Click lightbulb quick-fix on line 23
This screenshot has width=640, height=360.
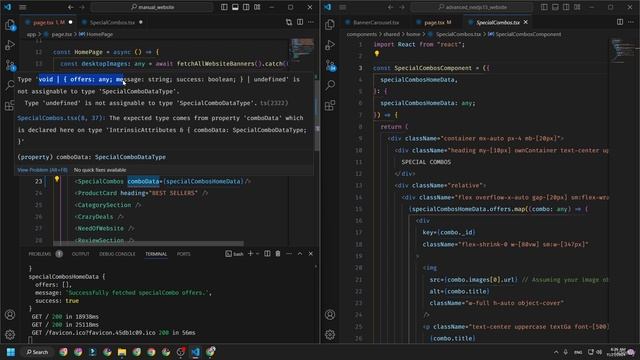[57, 179]
